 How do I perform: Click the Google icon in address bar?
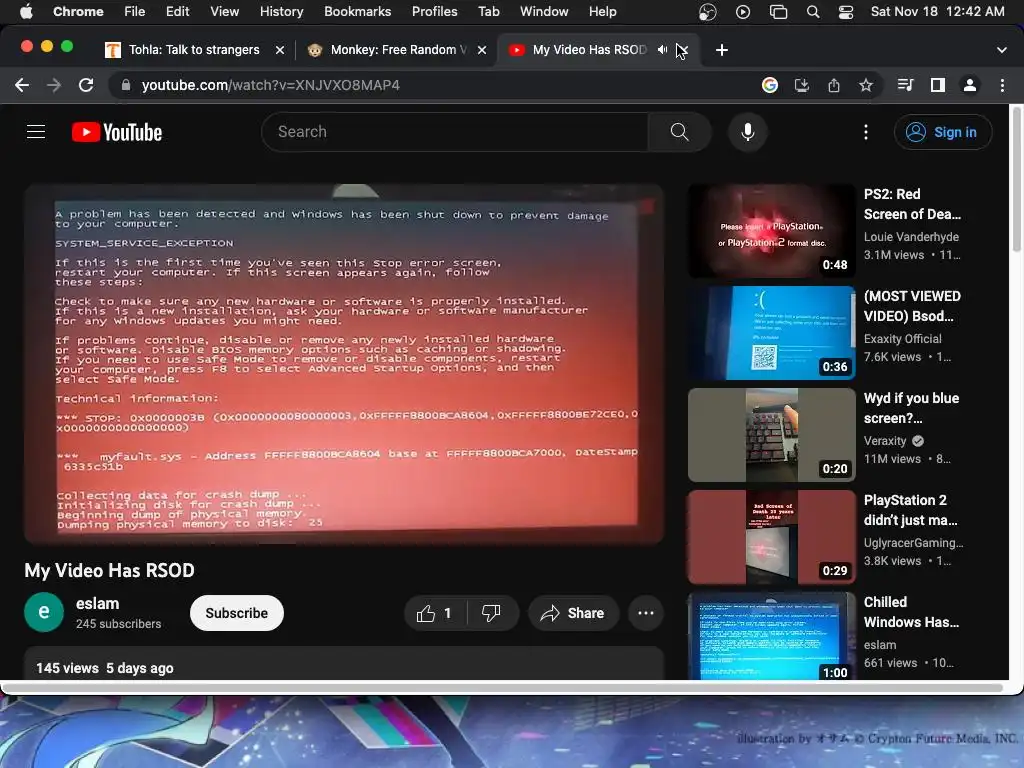(770, 85)
